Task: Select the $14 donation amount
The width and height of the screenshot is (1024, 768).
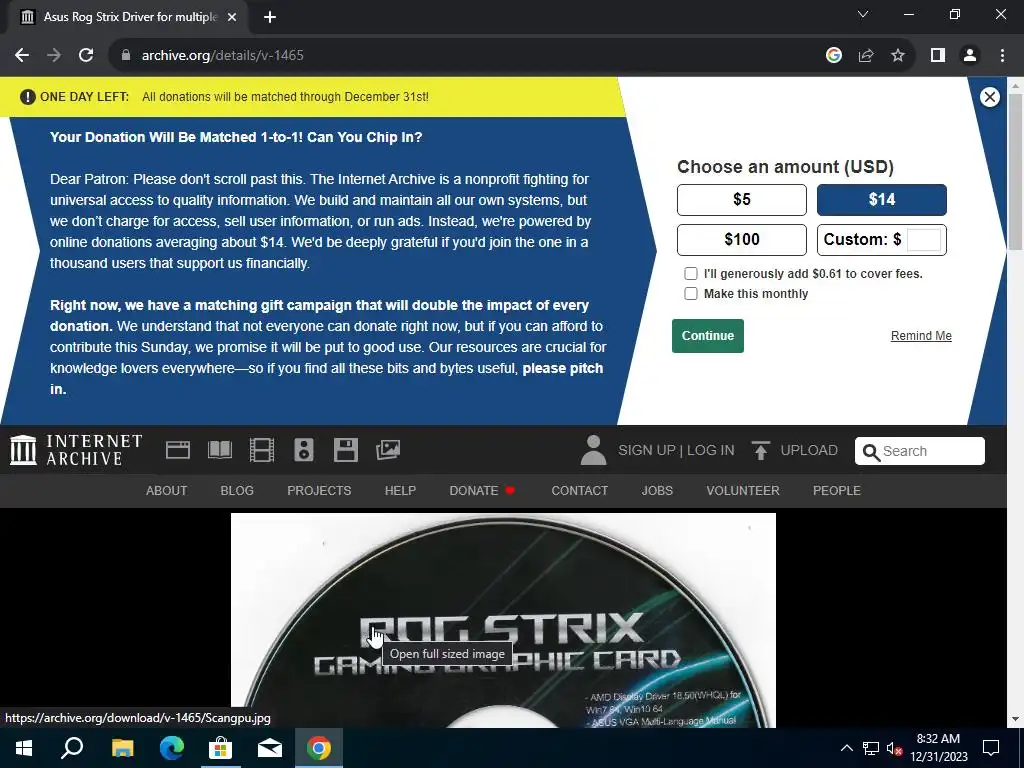Action: 882,200
